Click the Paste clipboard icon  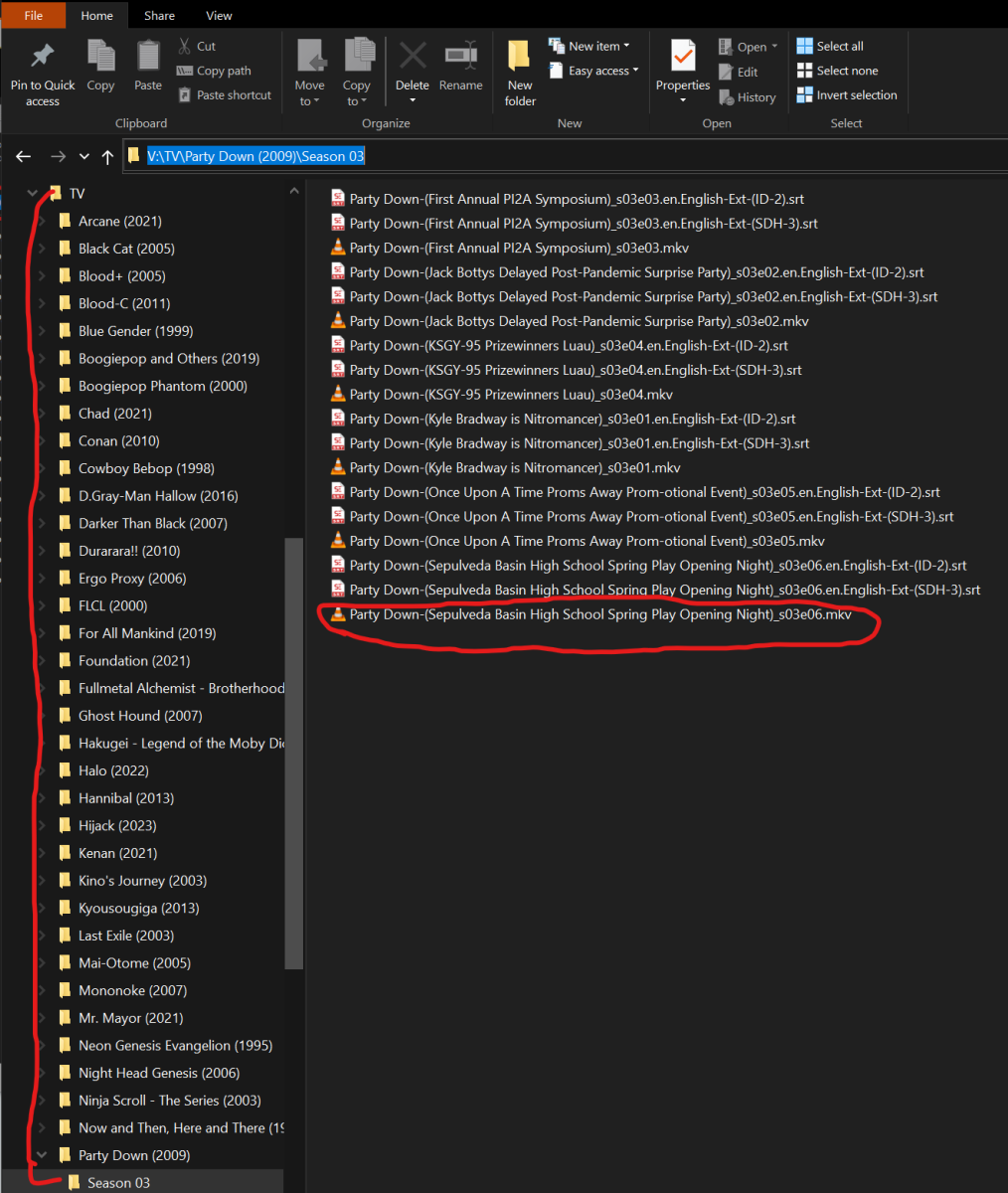[148, 57]
